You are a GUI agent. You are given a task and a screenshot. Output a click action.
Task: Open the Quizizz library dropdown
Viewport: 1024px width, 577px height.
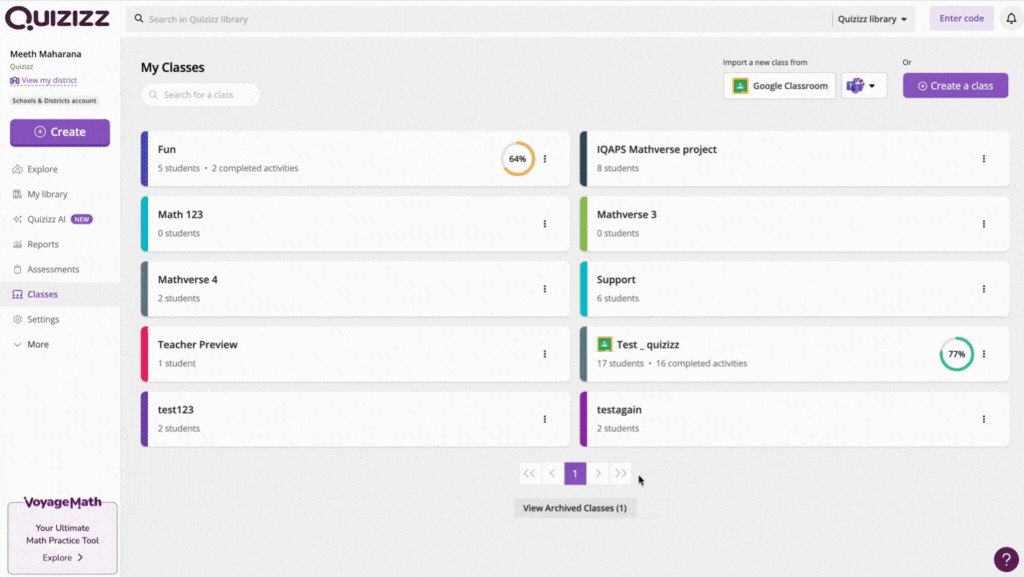click(x=872, y=19)
